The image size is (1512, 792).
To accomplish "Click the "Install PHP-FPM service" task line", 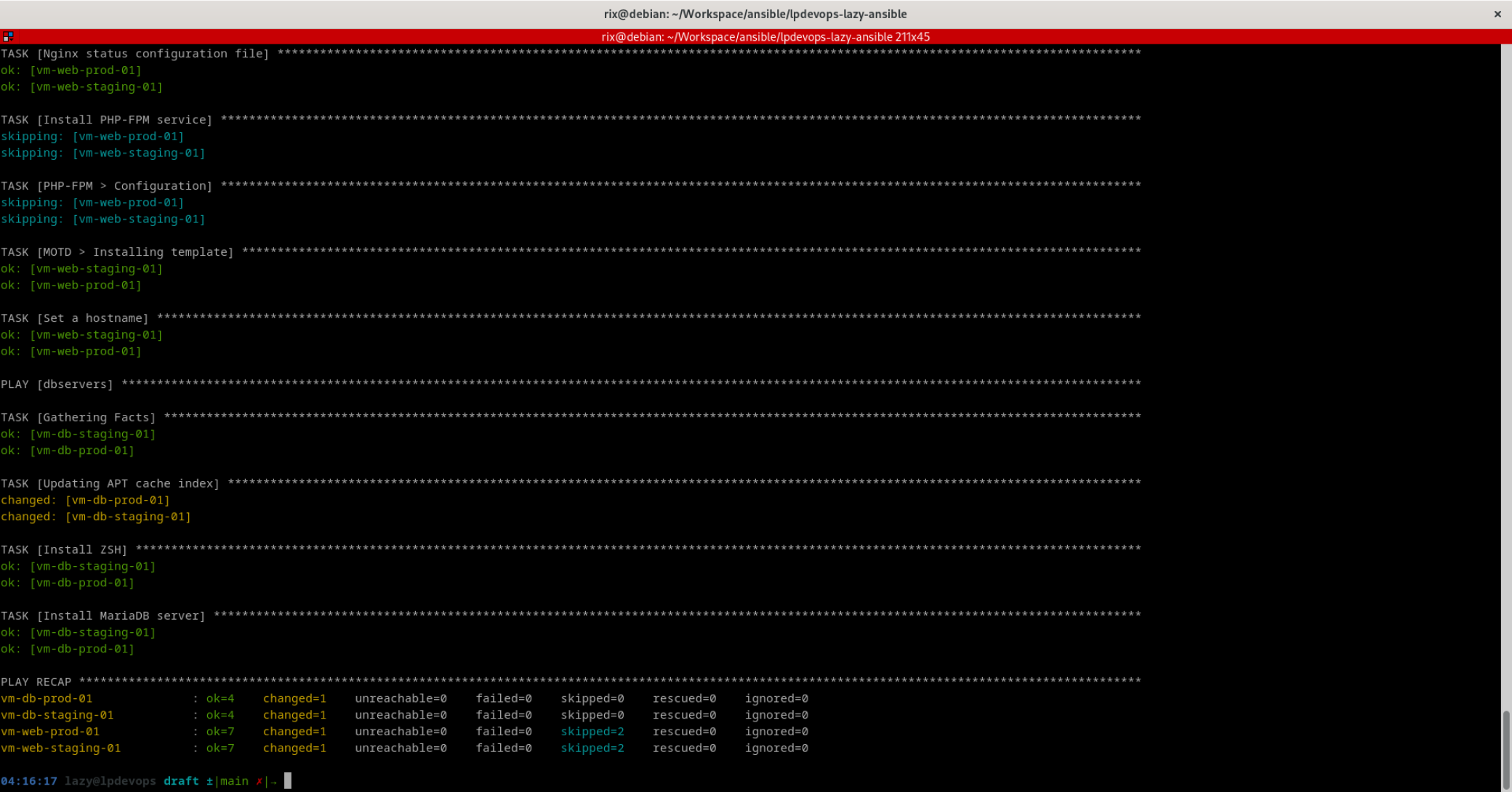I will (107, 119).
